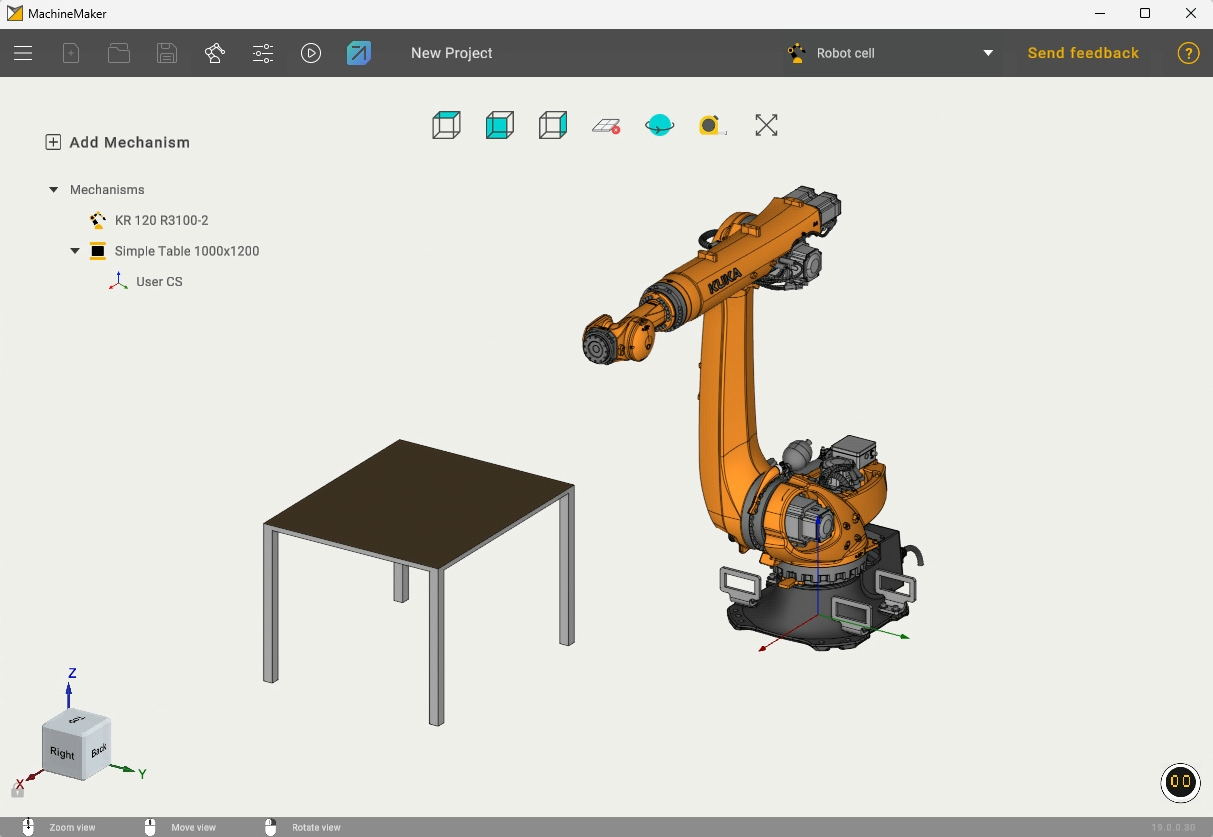
Task: Click the teal orbit rotate sphere icon
Action: click(x=659, y=125)
